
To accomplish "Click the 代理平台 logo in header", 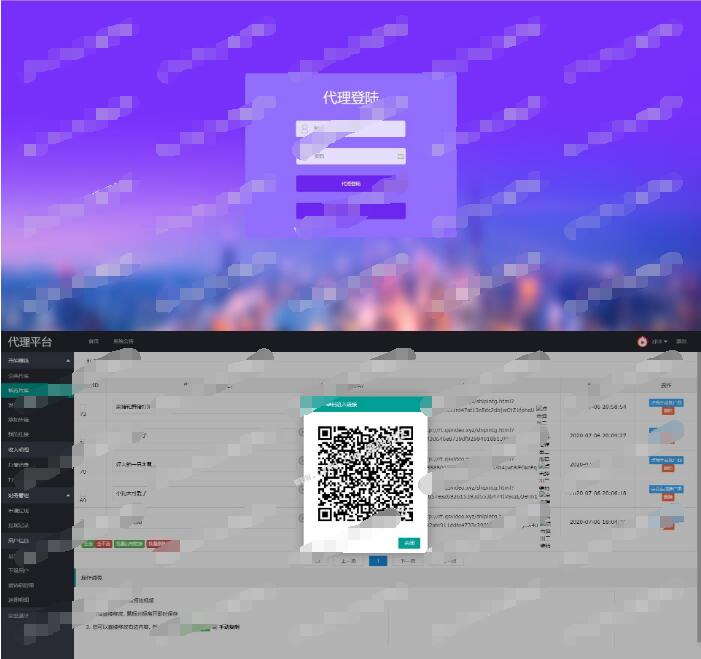I will pos(30,342).
